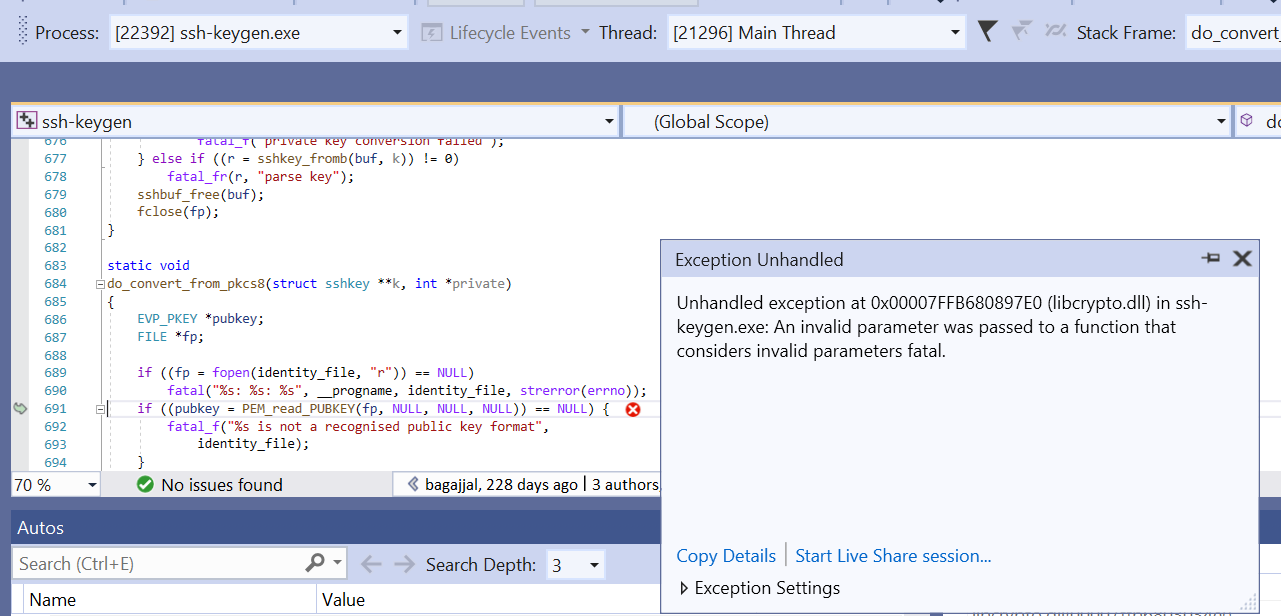Click sshbuf_free(buf) on line 679
The image size is (1281, 616).
pyautogui.click(x=200, y=194)
